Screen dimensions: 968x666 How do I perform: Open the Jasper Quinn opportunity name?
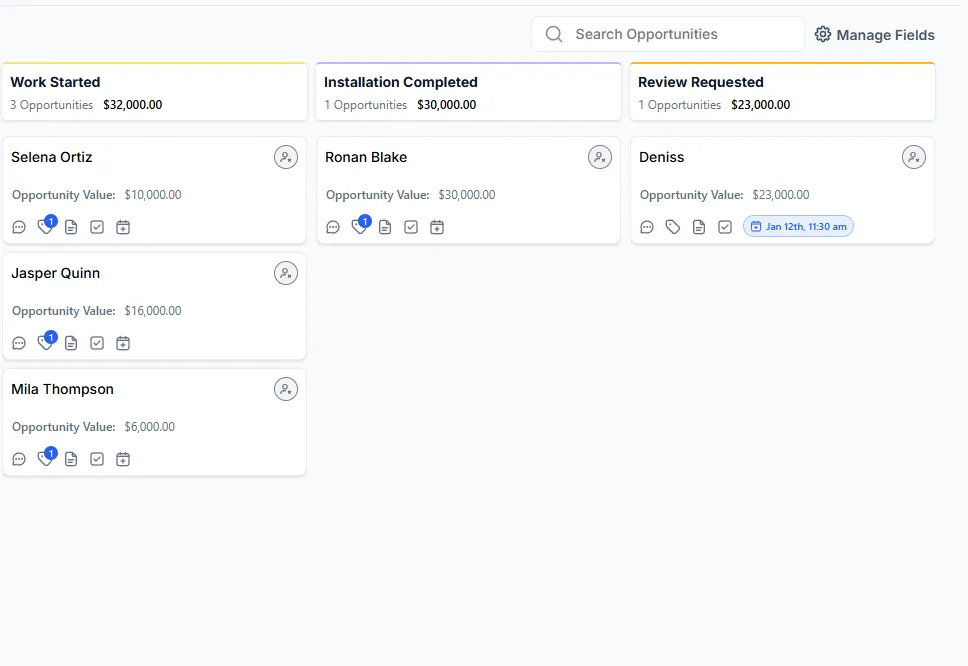point(56,273)
